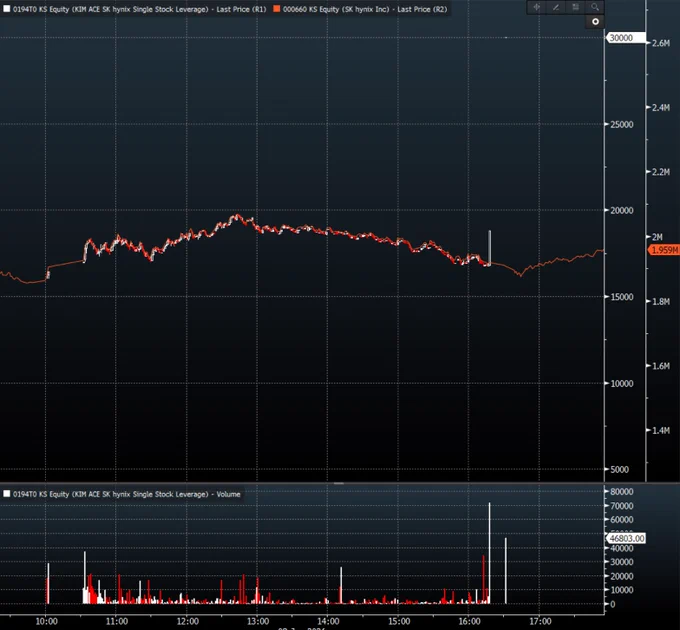This screenshot has width=680, height=630.
Task: Click the 20000 label on the price axis
Action: tap(621, 210)
